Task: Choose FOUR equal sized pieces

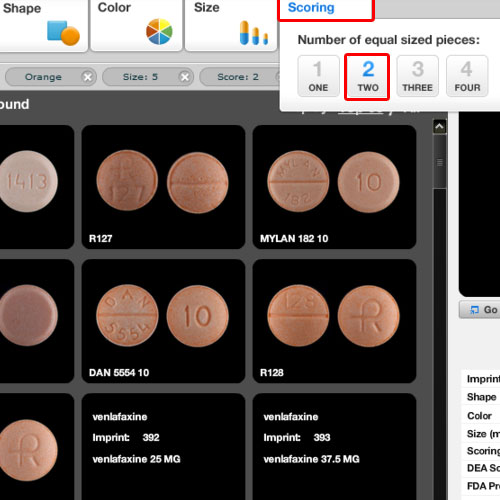Action: point(467,76)
